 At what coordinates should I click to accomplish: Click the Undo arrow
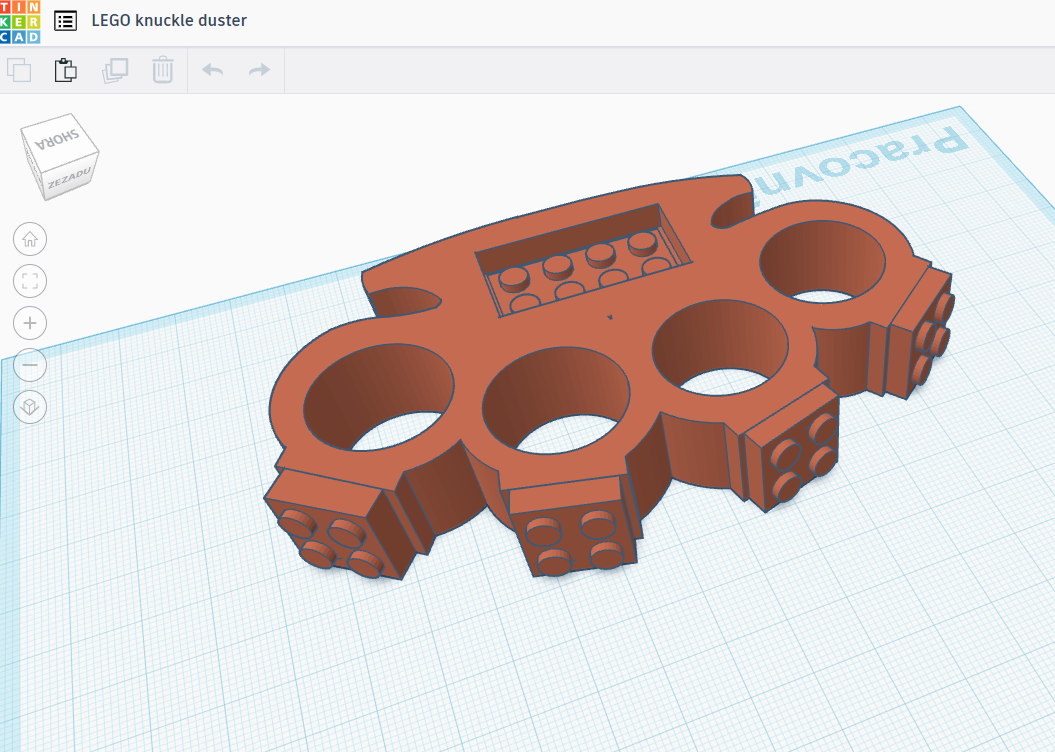pyautogui.click(x=213, y=70)
